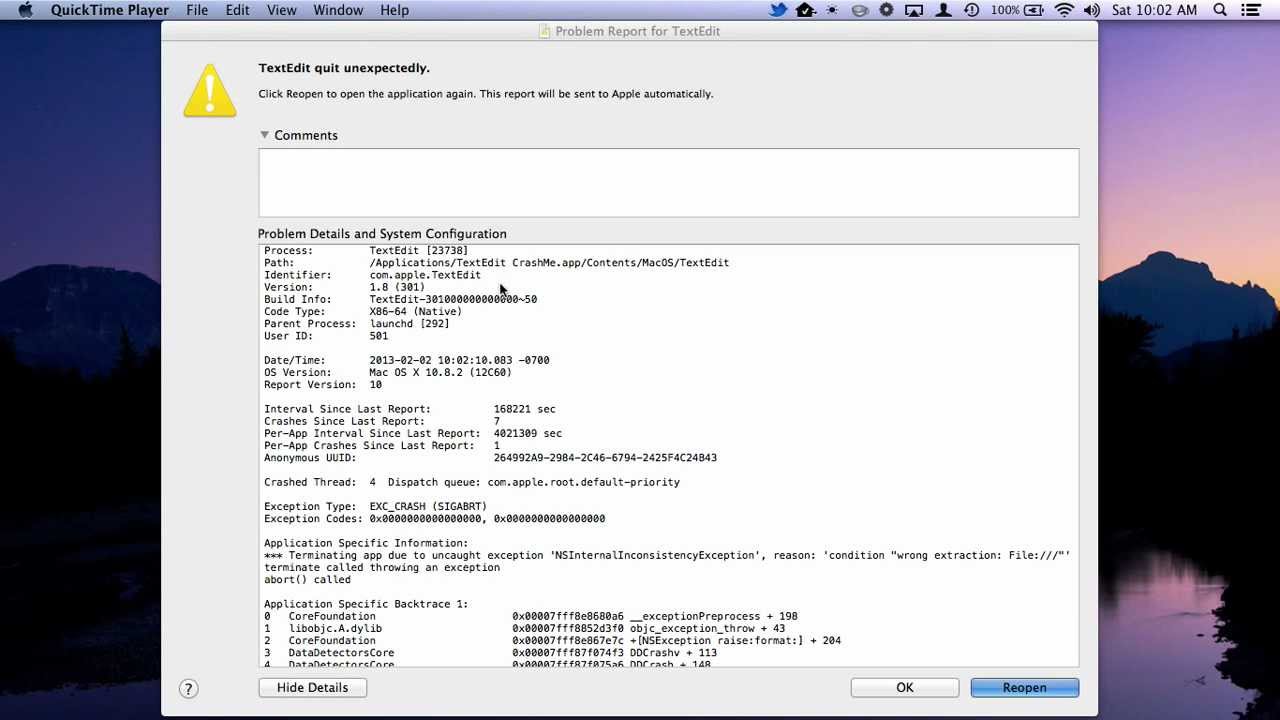Click the battery percentage 100% text
This screenshot has height=720, width=1280.
point(1005,10)
